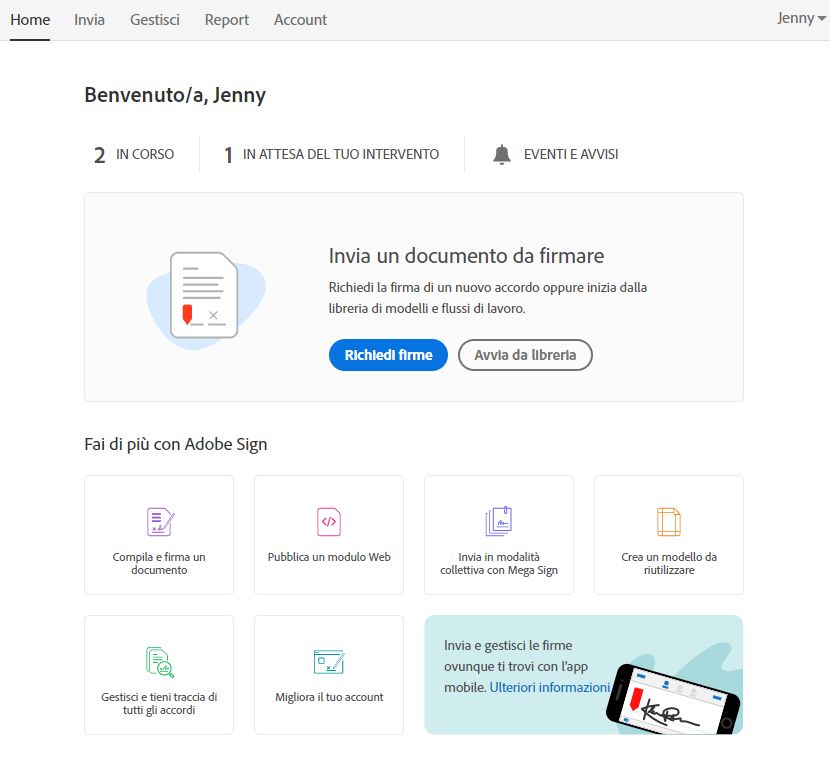Open the Account tab
830x761 pixels.
pos(300,20)
